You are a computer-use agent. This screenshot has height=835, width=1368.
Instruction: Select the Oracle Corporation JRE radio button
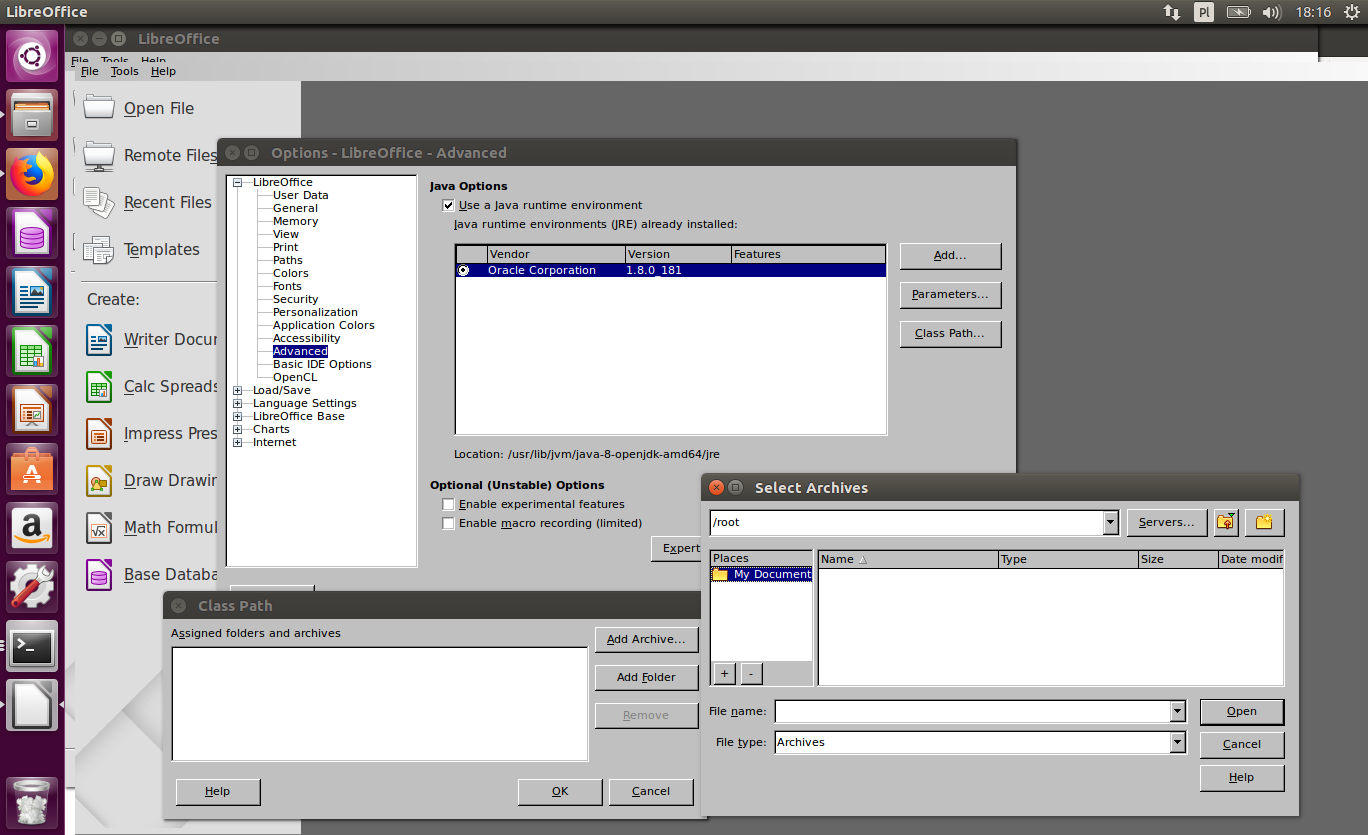(464, 270)
